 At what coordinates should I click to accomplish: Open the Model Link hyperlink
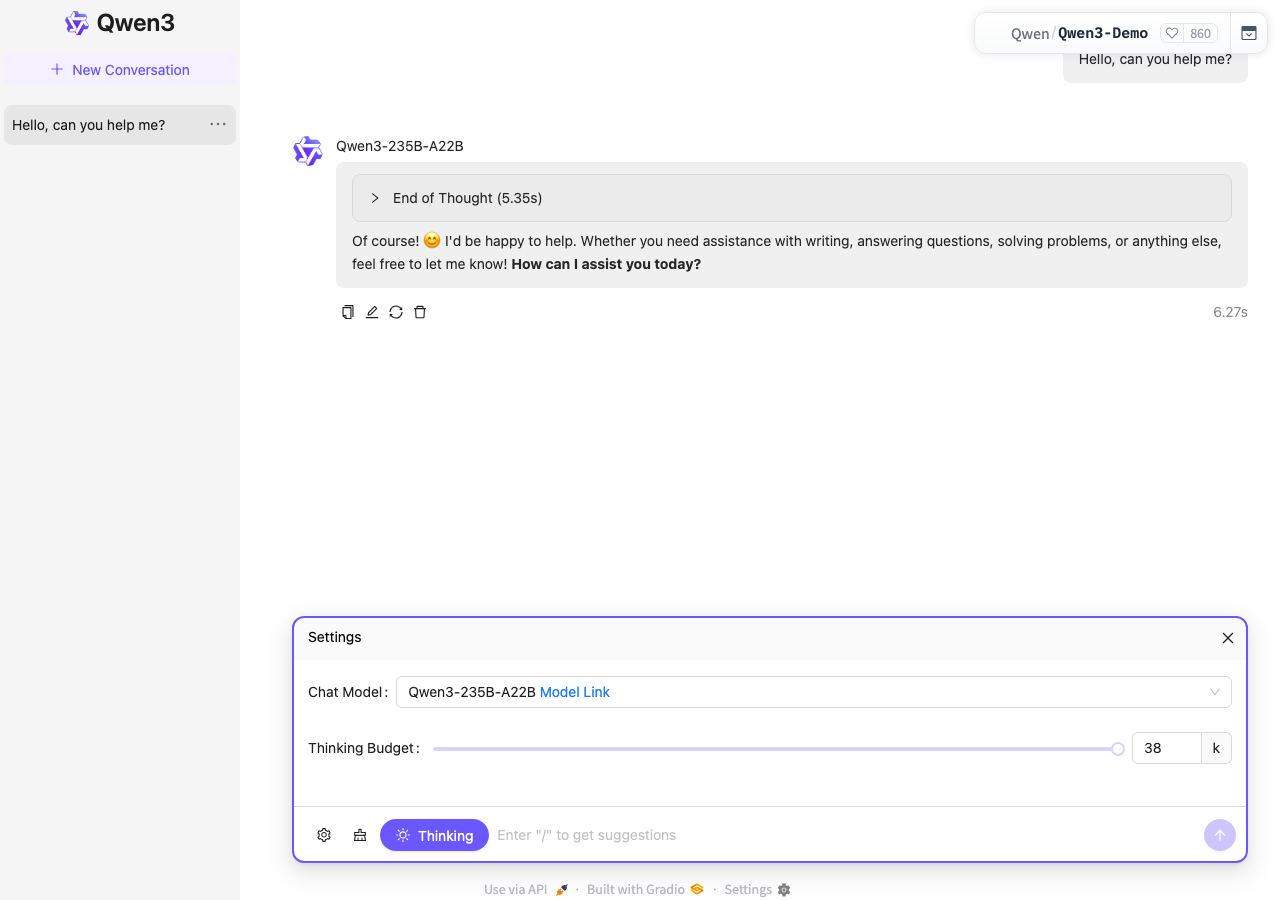click(x=575, y=692)
